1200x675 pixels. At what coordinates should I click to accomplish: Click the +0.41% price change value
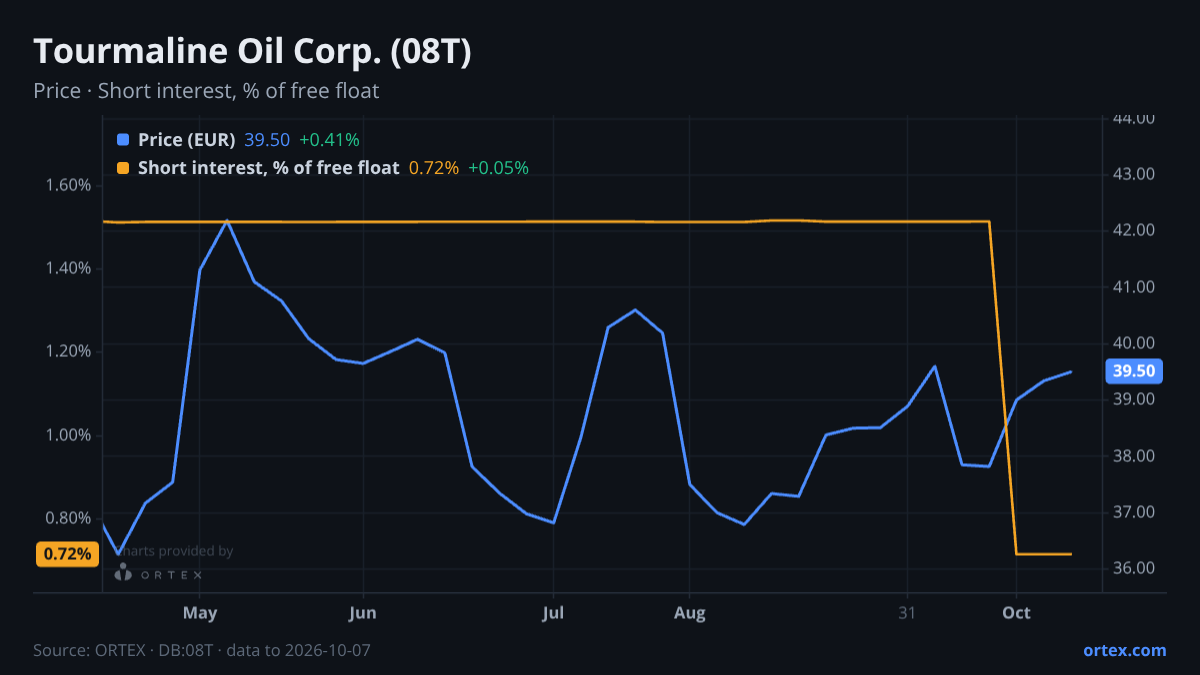click(329, 140)
